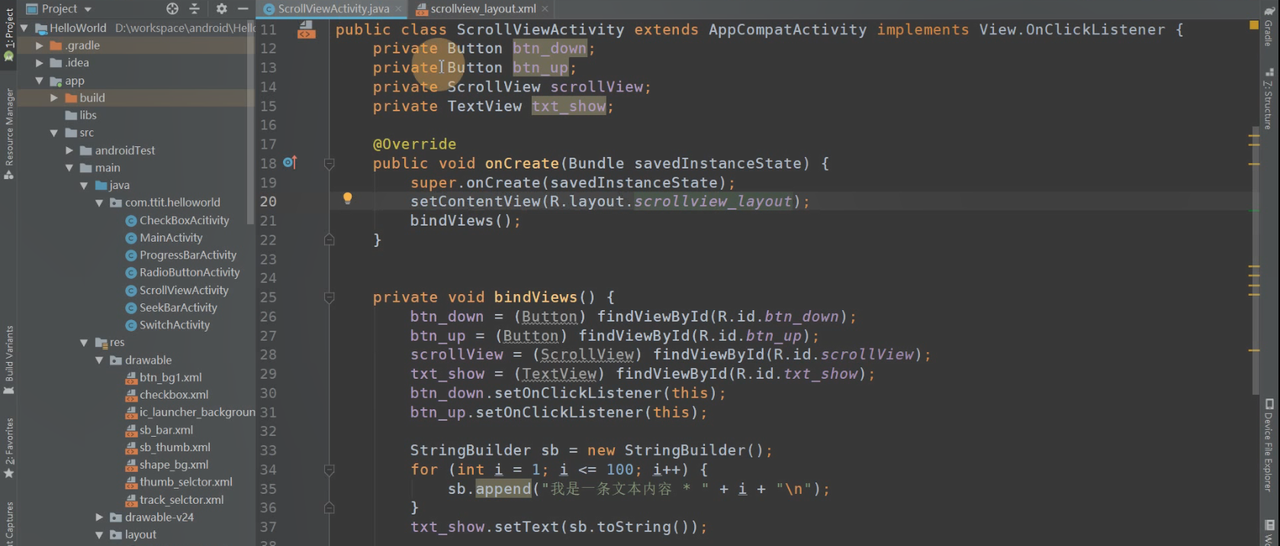Fold the bindViews method at line 25
This screenshot has height=546, width=1280.
click(329, 297)
